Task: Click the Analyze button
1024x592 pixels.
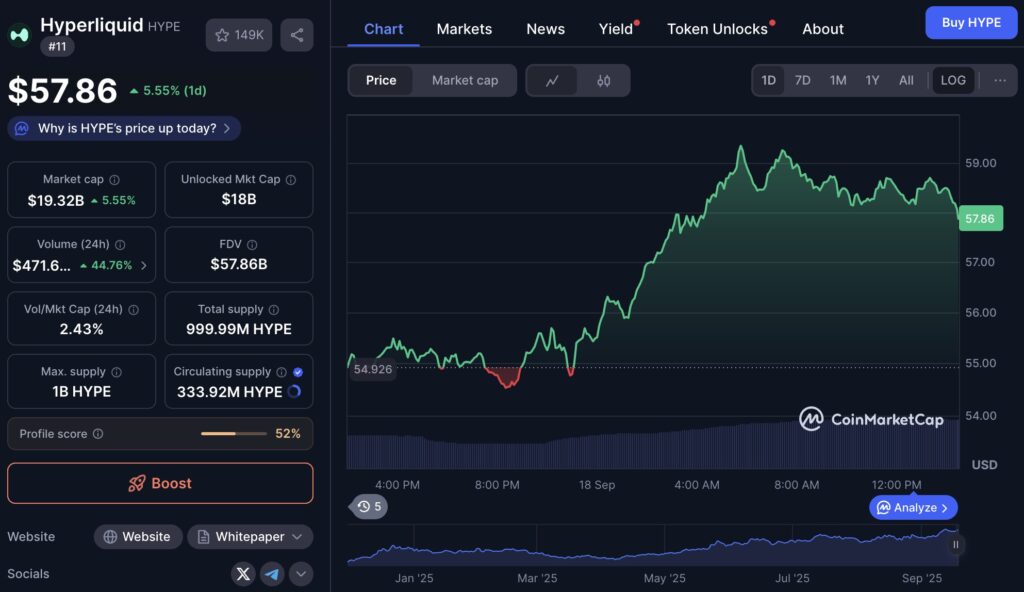Action: (x=913, y=508)
